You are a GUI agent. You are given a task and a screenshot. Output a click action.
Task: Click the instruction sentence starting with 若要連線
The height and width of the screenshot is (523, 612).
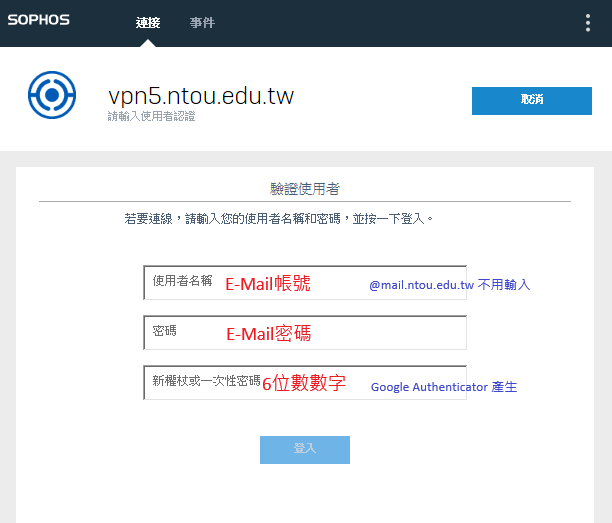tap(279, 217)
